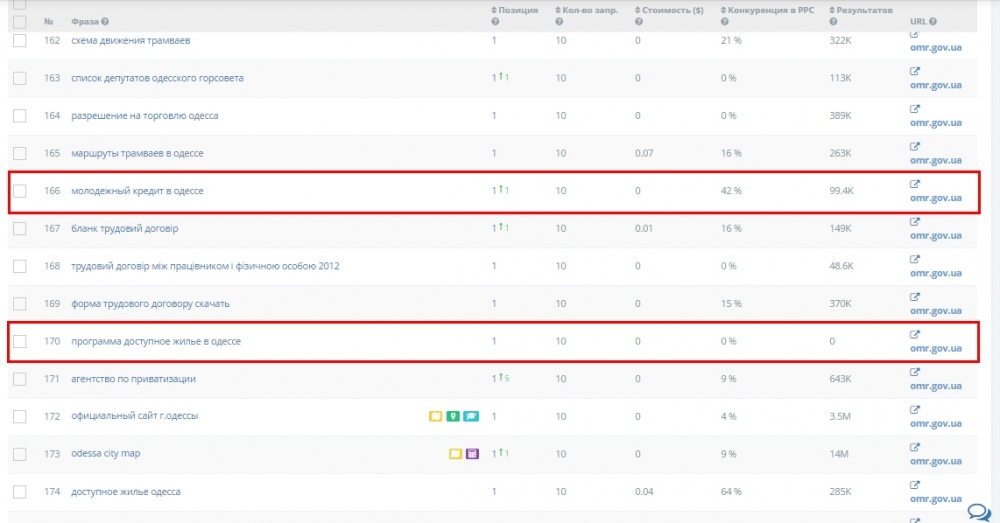Click purple calculator icon for odessa city map
The height and width of the screenshot is (523, 1000).
point(472,454)
